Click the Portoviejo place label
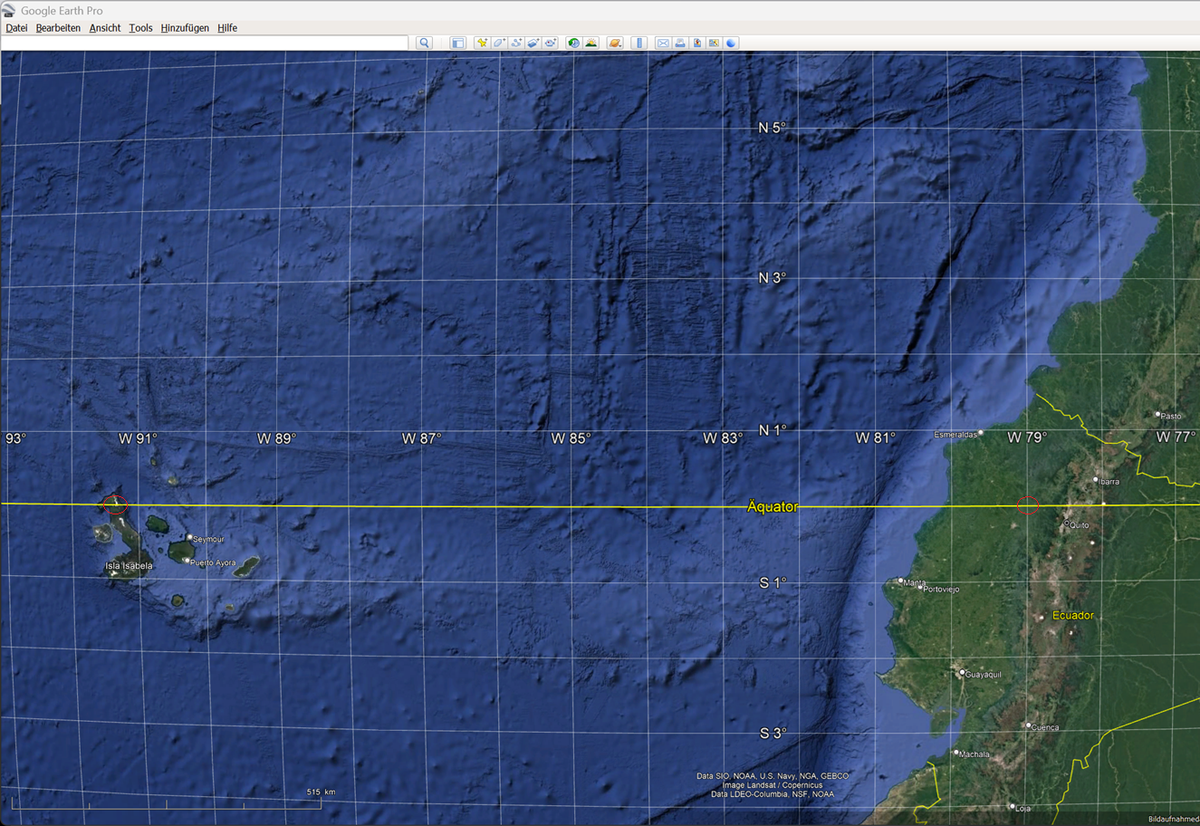This screenshot has height=826, width=1200. (x=942, y=590)
